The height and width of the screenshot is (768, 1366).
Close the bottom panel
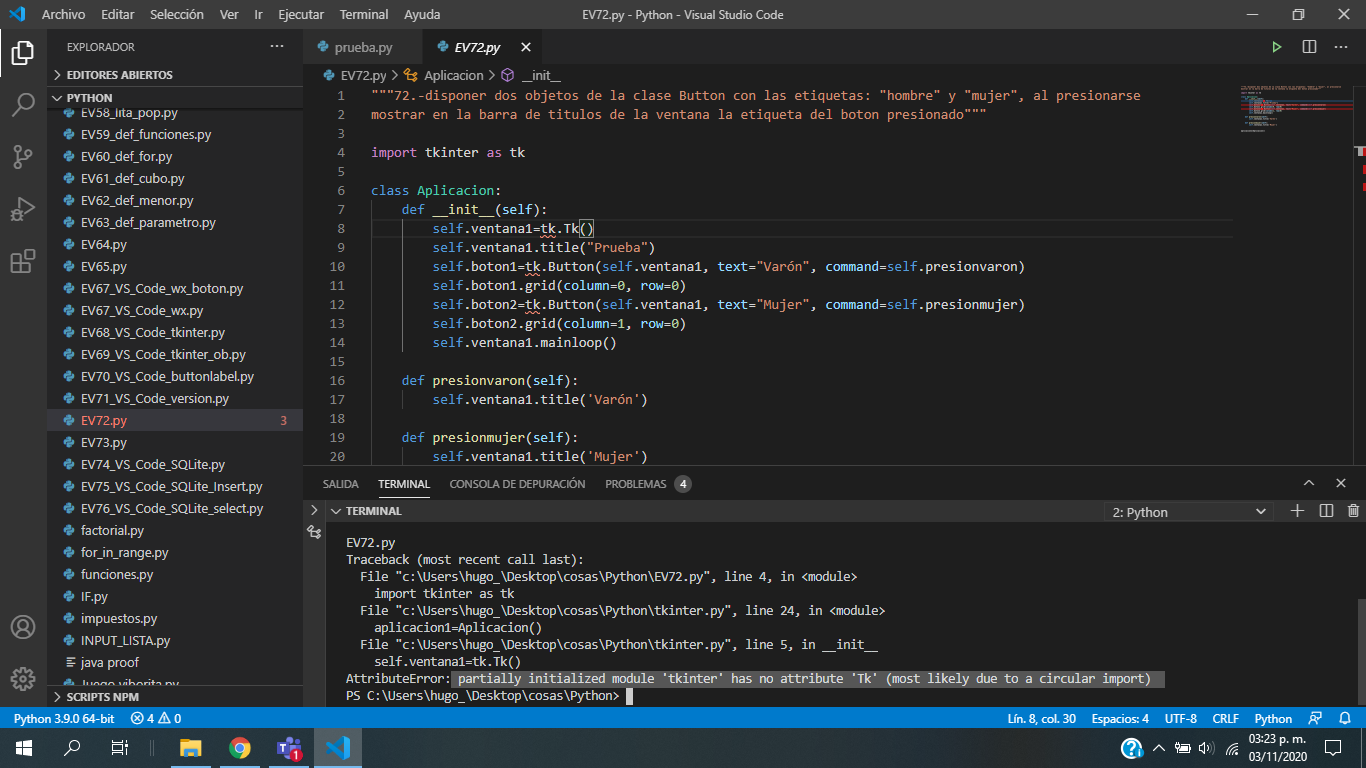pyautogui.click(x=1341, y=483)
